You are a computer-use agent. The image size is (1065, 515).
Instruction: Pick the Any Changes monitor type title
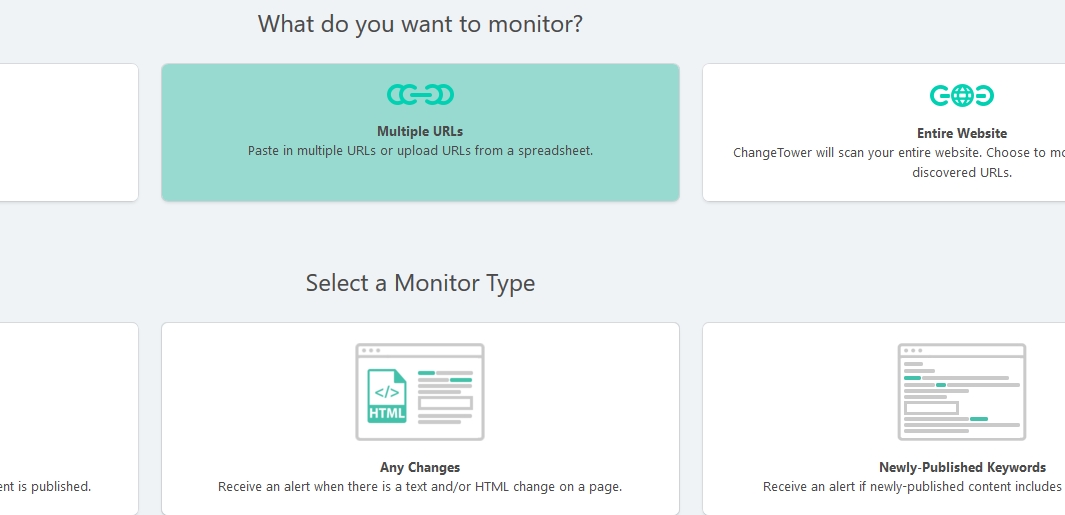(x=420, y=467)
